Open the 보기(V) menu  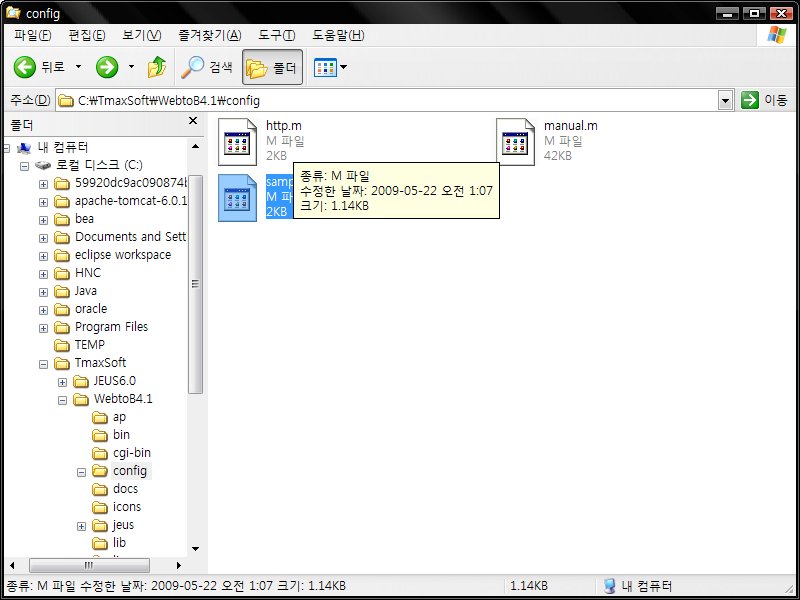[x=141, y=35]
